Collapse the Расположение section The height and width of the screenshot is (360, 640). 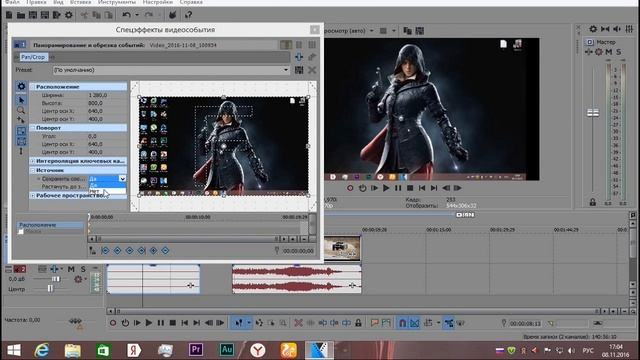coord(33,87)
